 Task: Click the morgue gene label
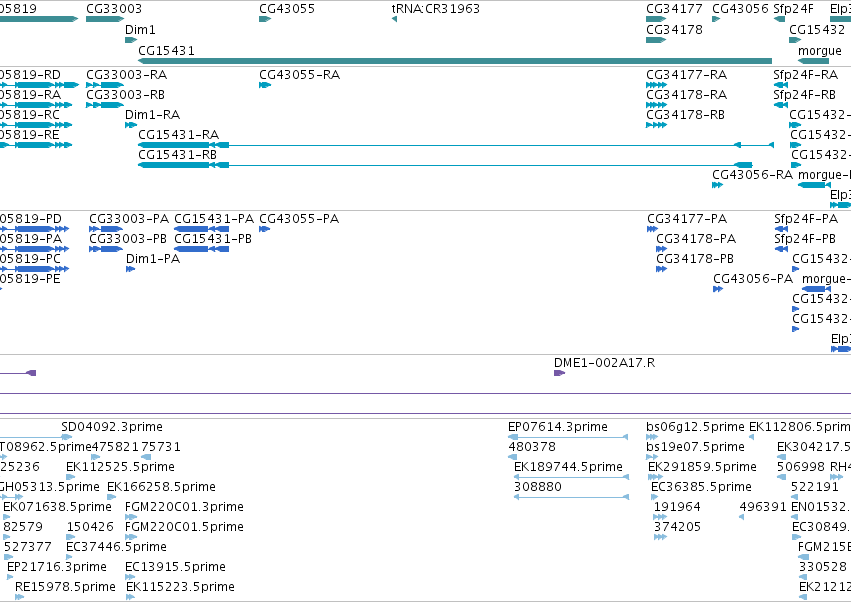coord(820,50)
